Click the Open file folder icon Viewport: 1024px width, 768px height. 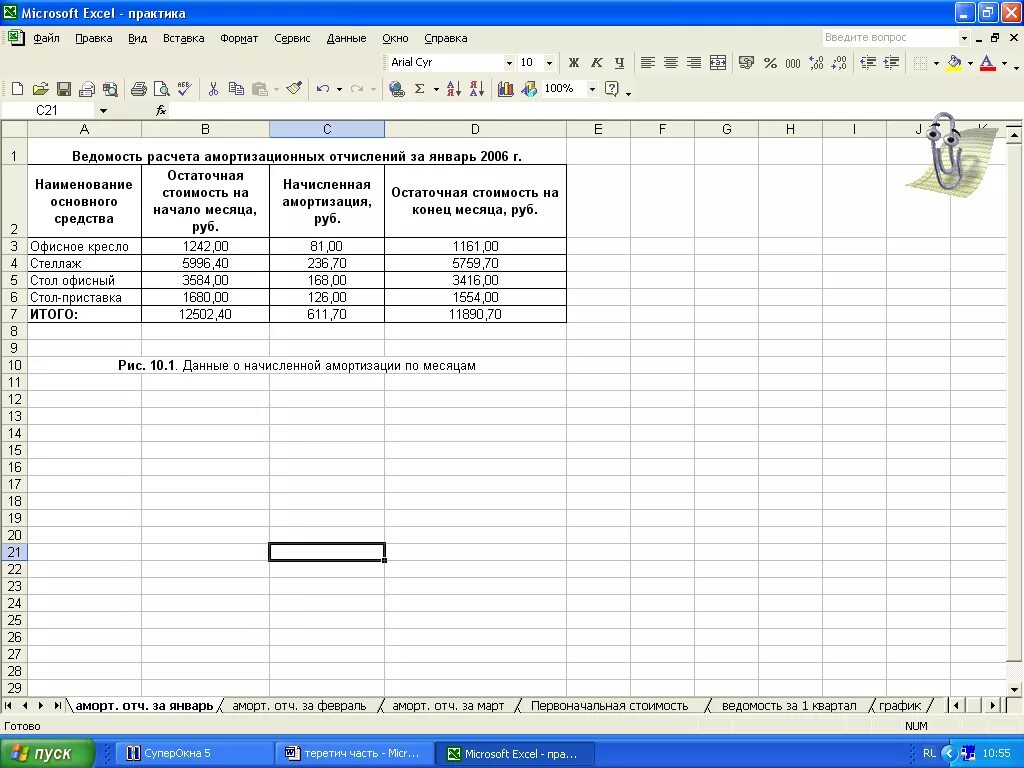[40, 89]
